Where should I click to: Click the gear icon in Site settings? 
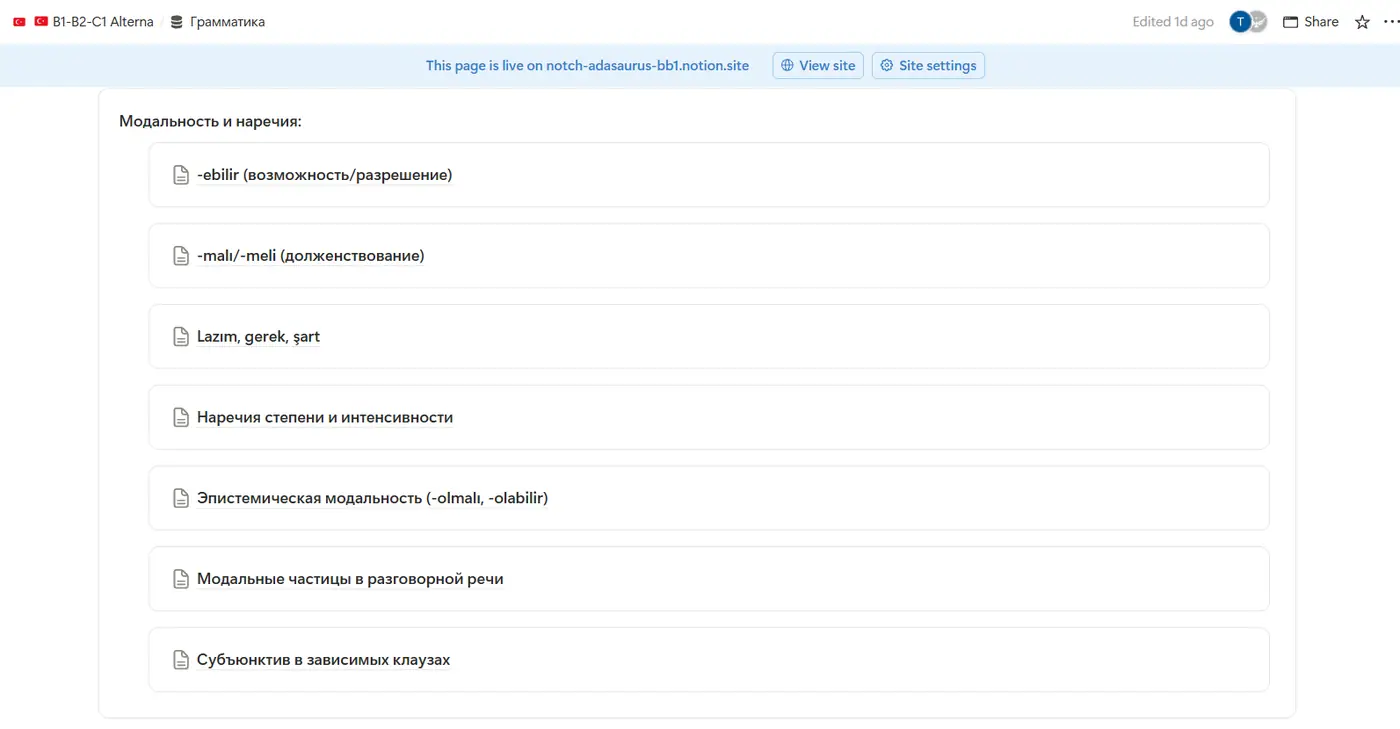(886, 65)
